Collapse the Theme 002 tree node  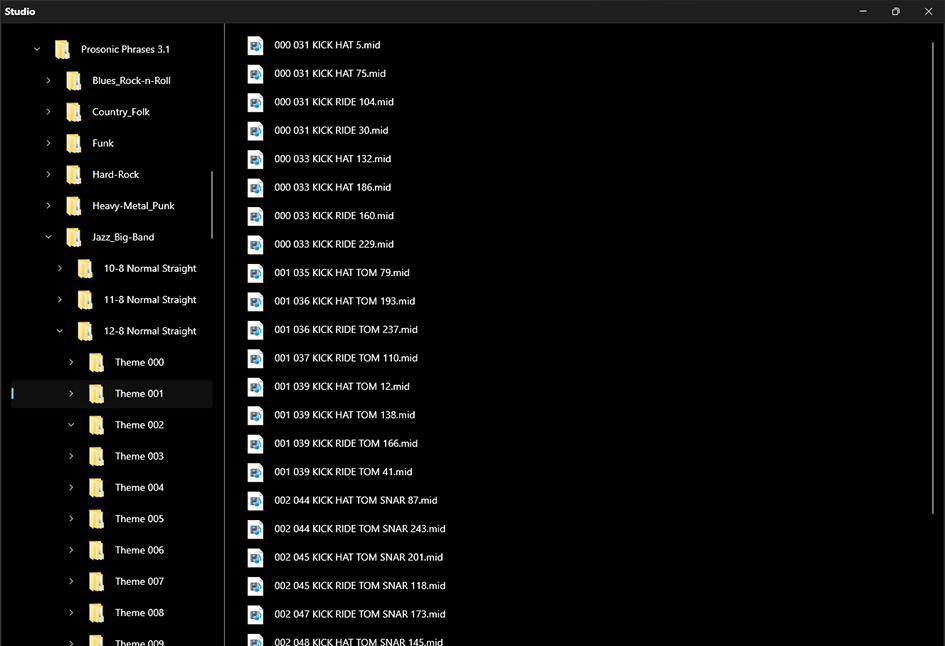pos(71,425)
